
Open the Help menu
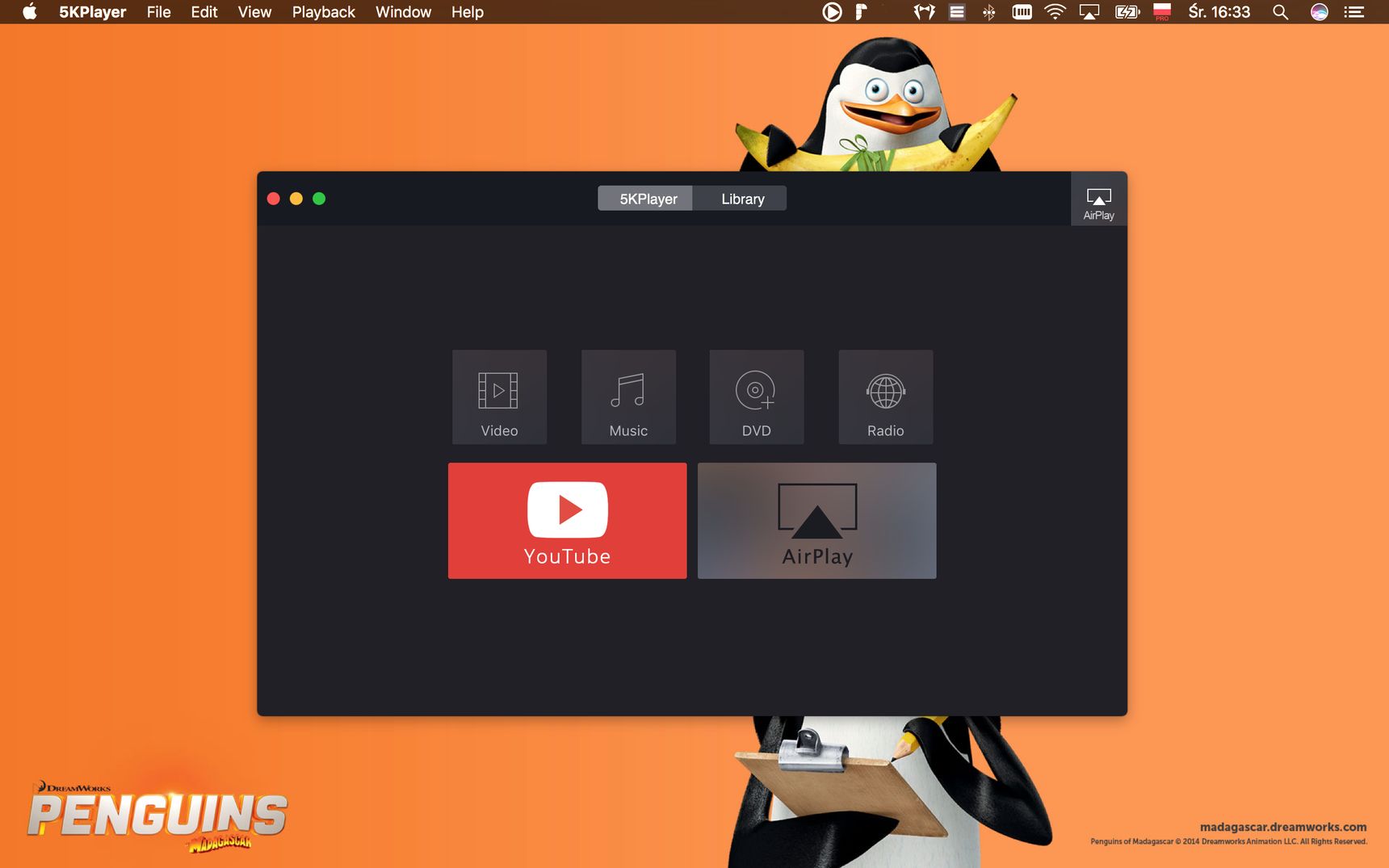(468, 12)
